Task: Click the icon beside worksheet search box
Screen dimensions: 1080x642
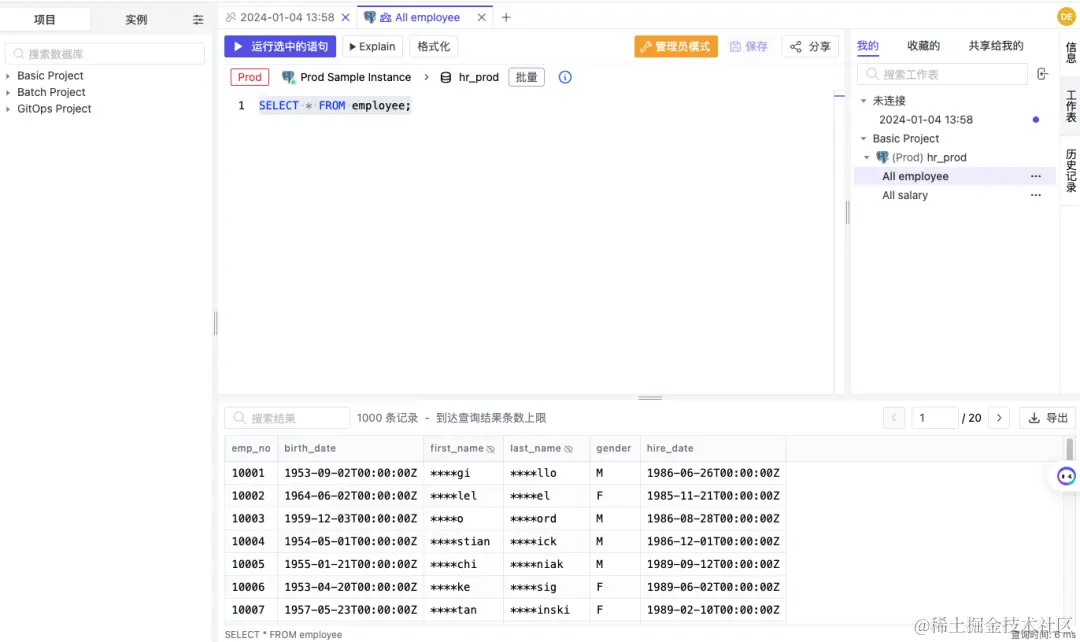Action: pyautogui.click(x=1042, y=74)
